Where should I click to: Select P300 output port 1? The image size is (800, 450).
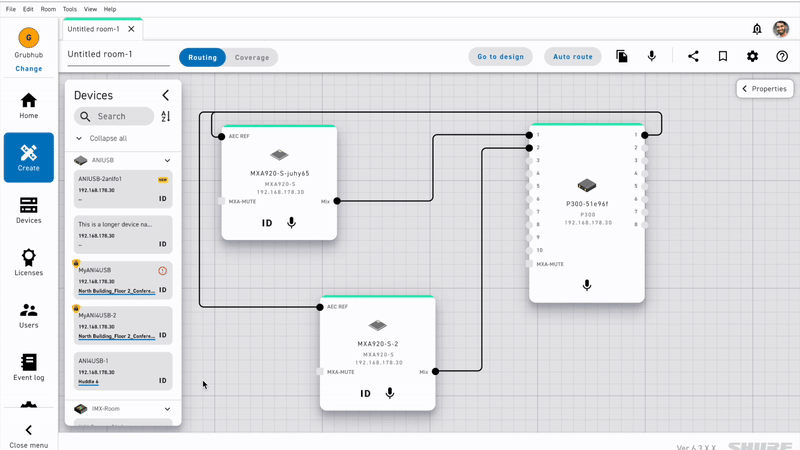645,135
